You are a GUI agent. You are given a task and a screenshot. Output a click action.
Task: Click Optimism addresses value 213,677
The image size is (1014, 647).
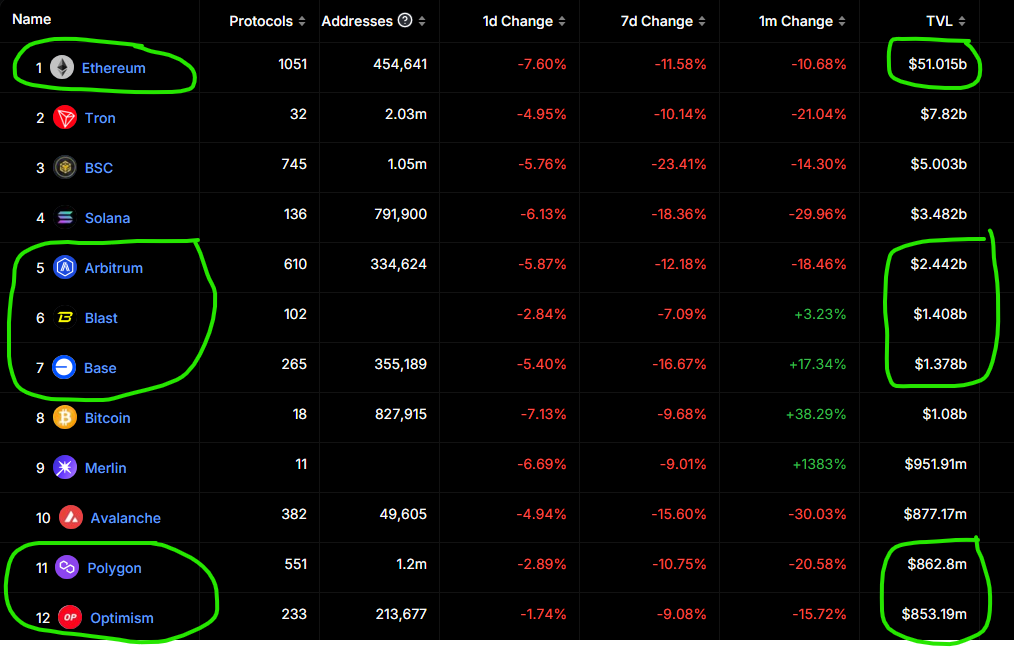[401, 614]
